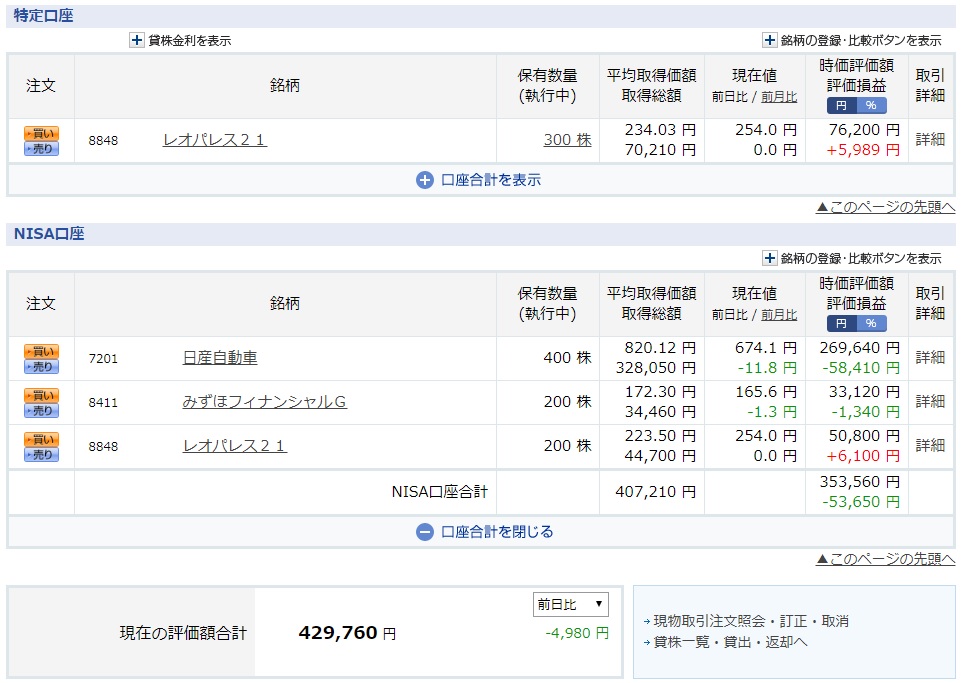Click 前月比 link in NISA口座 header
The image size is (965, 683).
[779, 314]
